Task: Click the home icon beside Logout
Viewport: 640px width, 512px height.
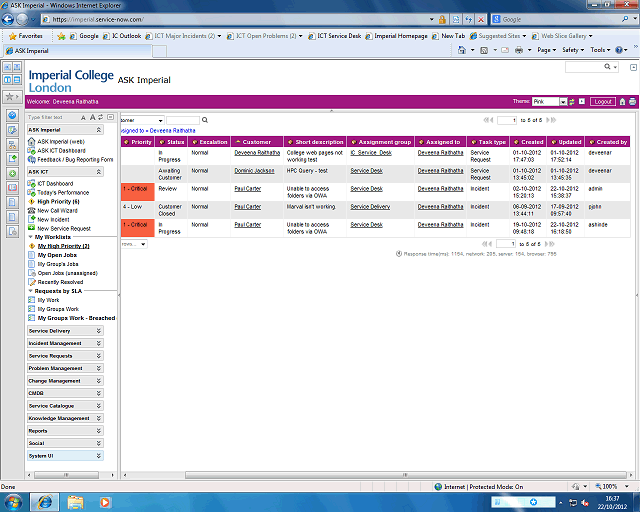Action: pyautogui.click(x=622, y=102)
